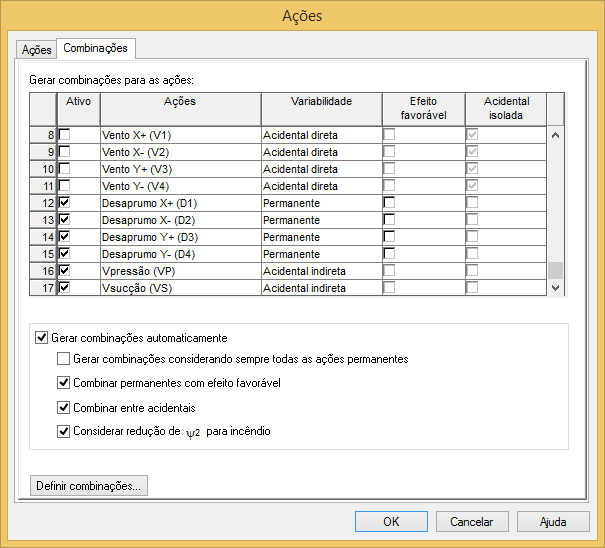Select the Variabilidade cell for Vento X+ (V1)
The image size is (605, 548).
tap(322, 135)
